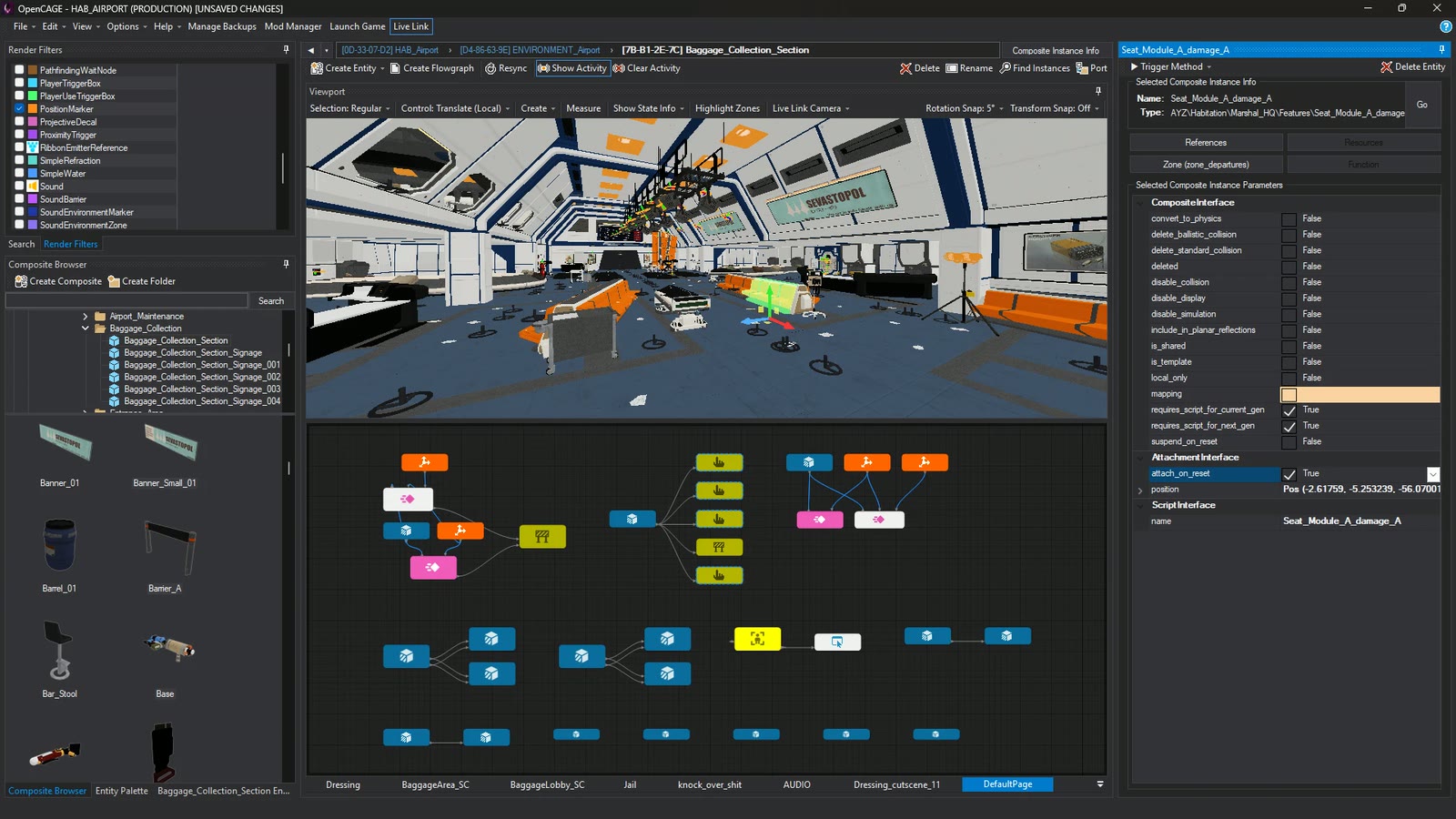The image size is (1456, 819).
Task: Open the File menu
Action: [x=24, y=26]
